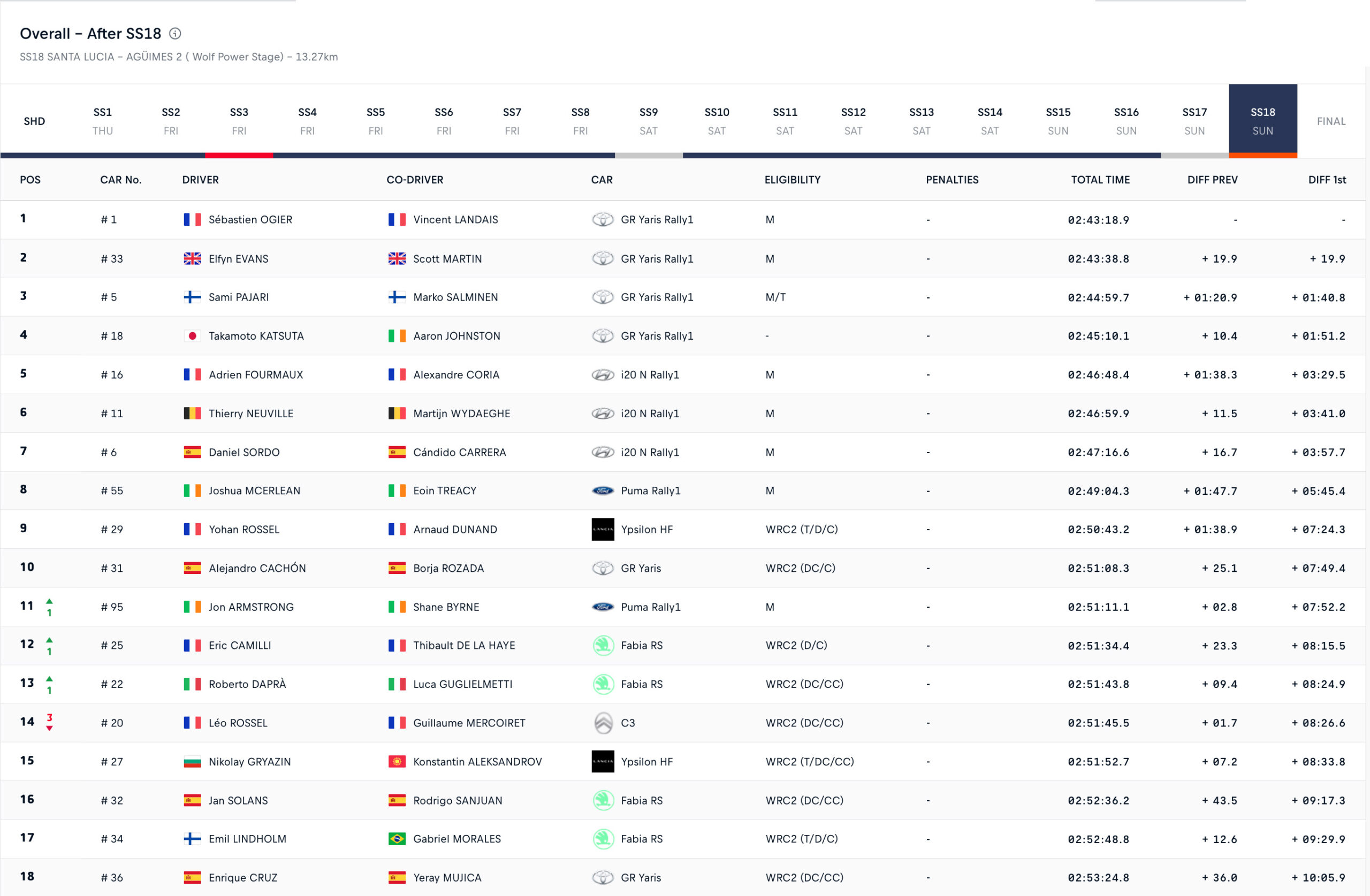Click the TOTAL TIME column header

point(1100,180)
